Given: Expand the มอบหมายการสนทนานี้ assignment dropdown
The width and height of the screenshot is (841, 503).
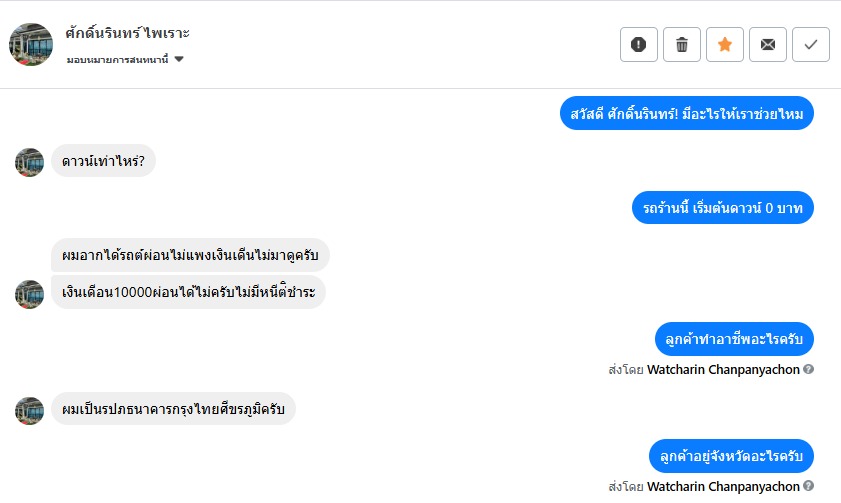Looking at the screenshot, I should (x=179, y=60).
